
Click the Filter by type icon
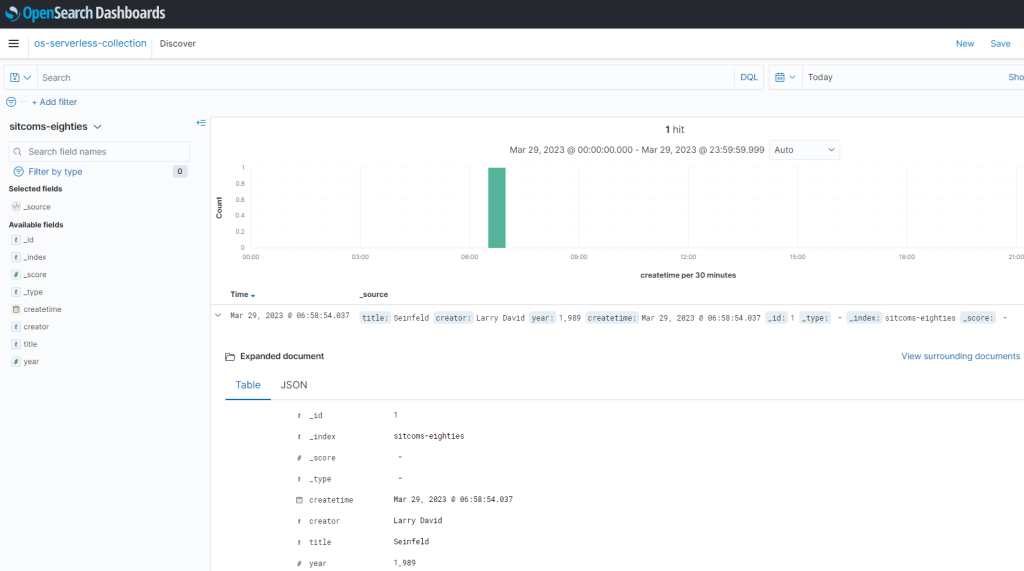point(18,171)
